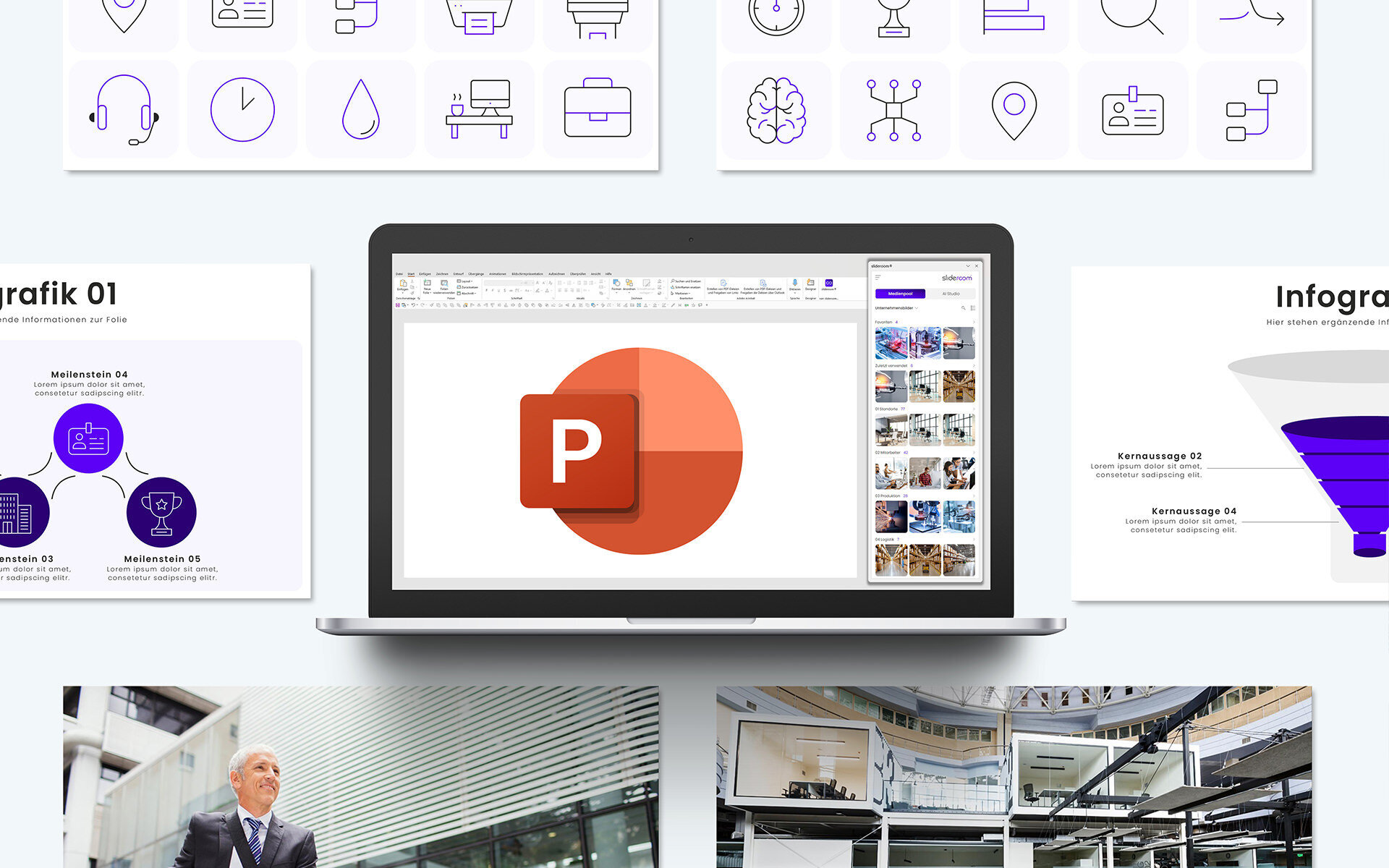Click Folien wiederverwenden icon
This screenshot has width=1389, height=868.
click(x=444, y=283)
